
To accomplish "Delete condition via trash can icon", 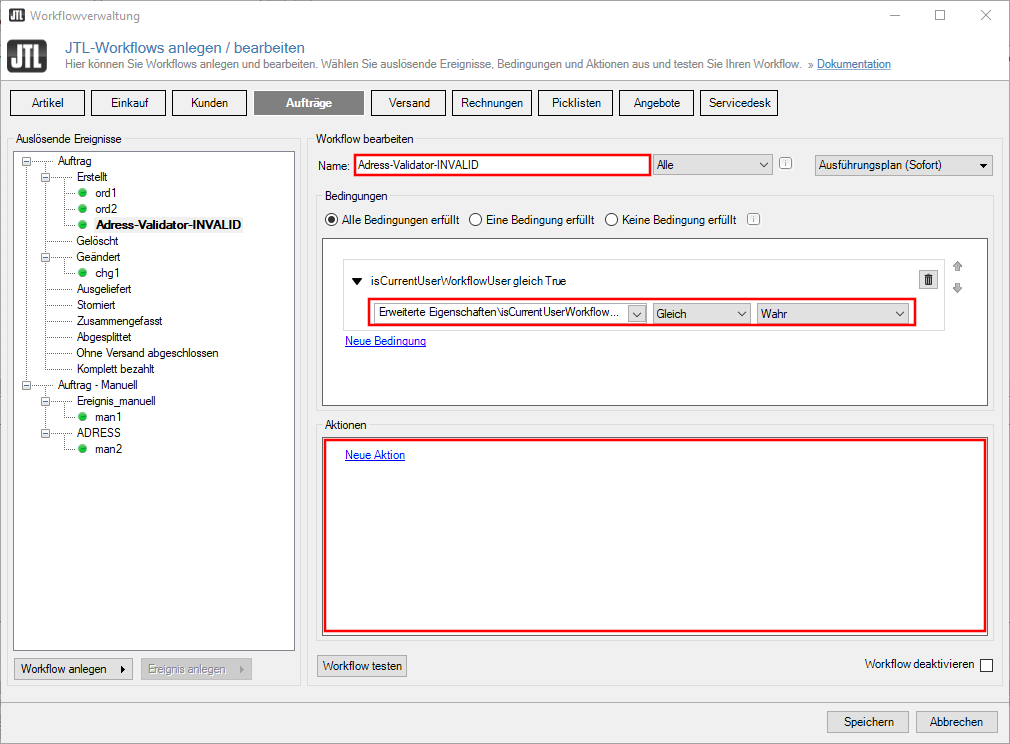I will 928,280.
